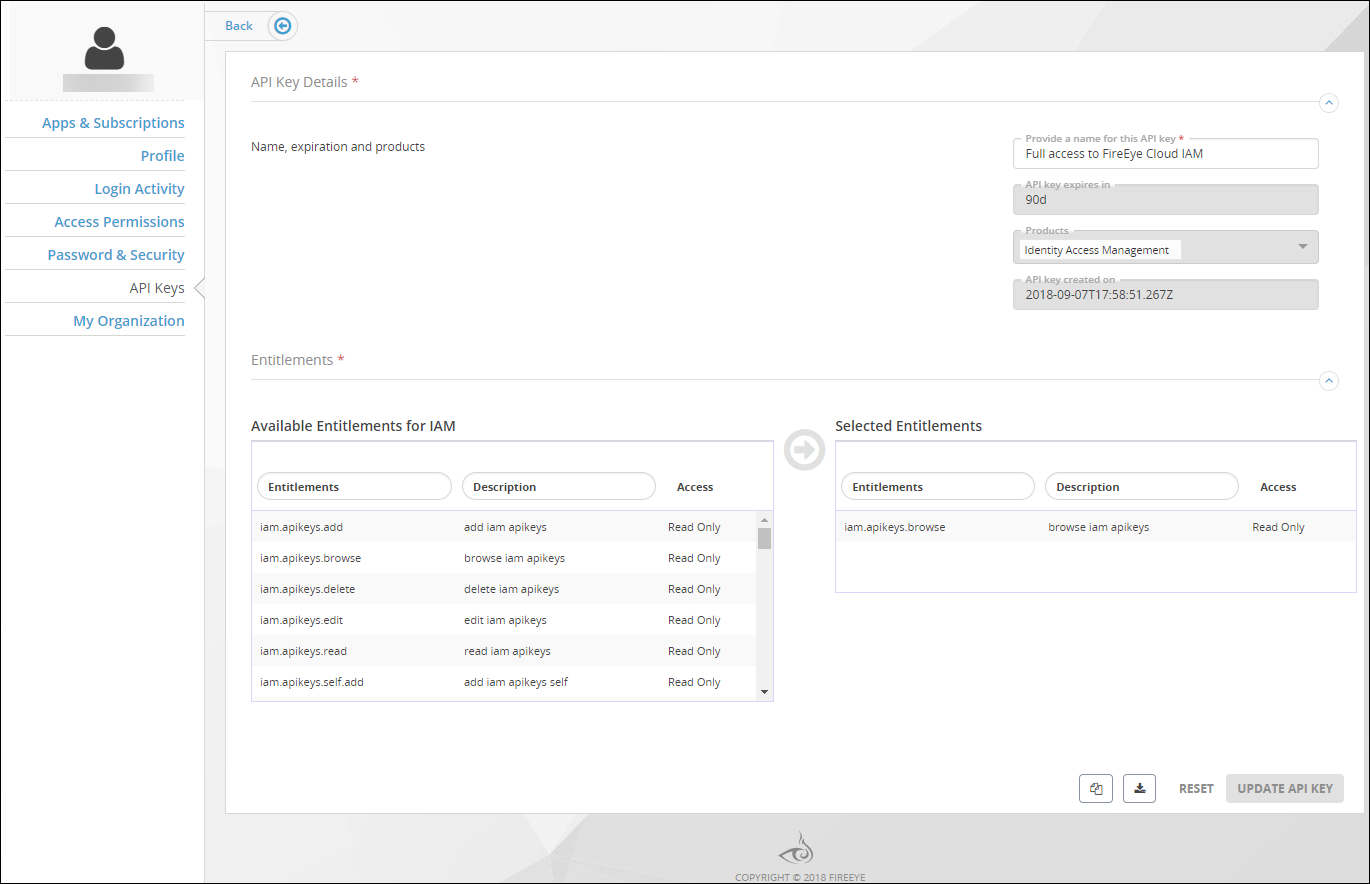Open My Organization page
The image size is (1370, 884).
(x=129, y=321)
